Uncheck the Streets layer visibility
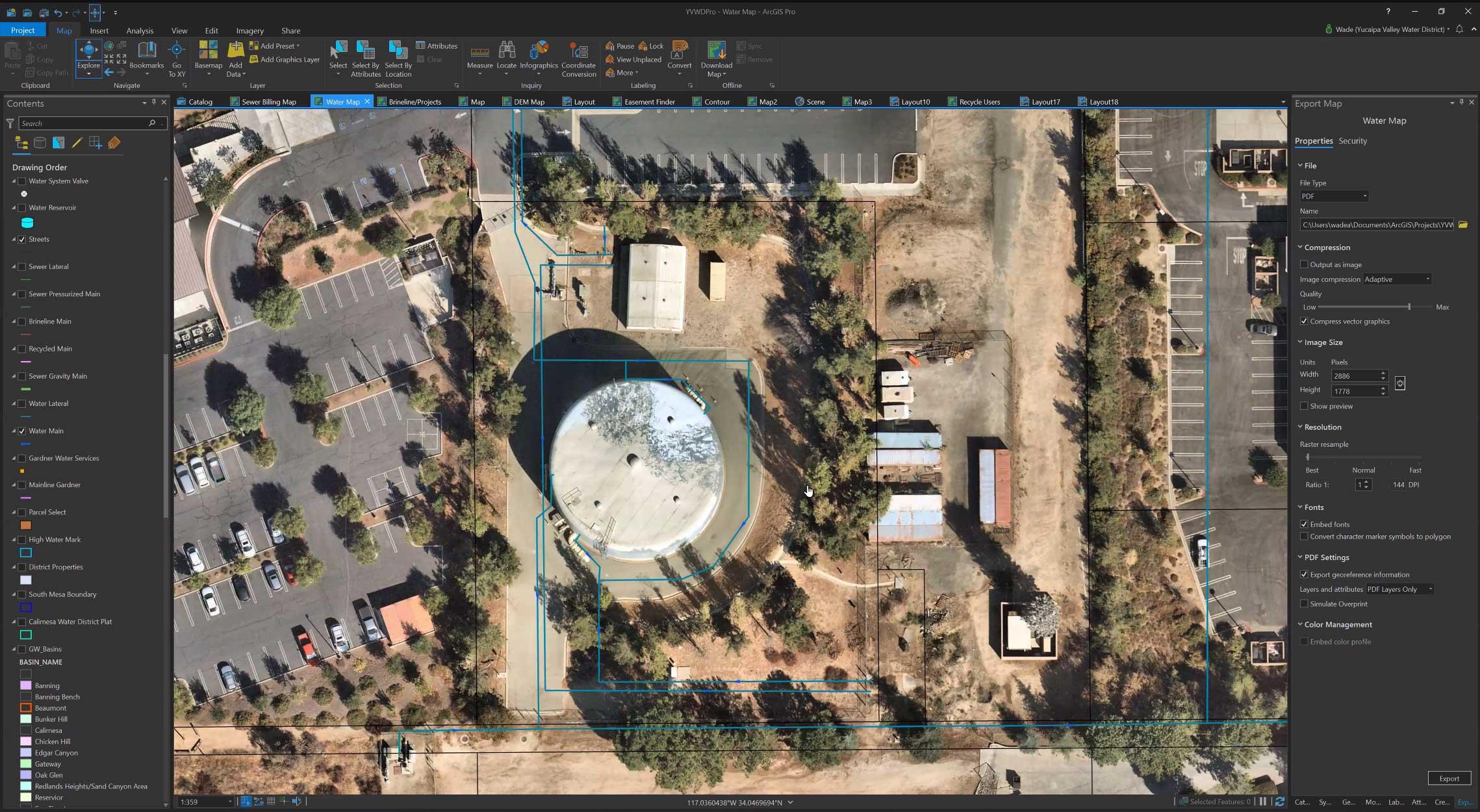This screenshot has width=1480, height=812. [x=22, y=239]
